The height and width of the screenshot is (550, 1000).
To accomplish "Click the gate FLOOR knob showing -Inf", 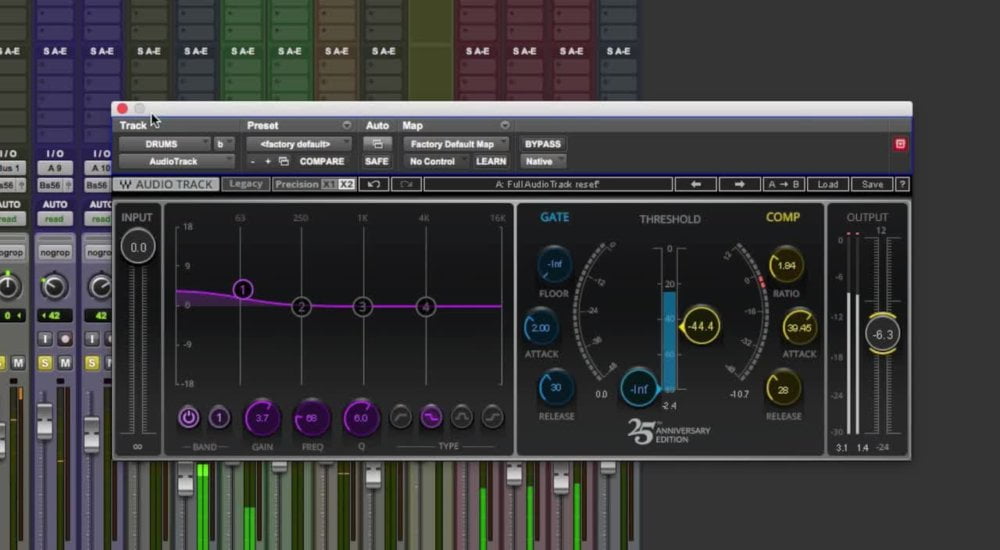I will pyautogui.click(x=554, y=264).
